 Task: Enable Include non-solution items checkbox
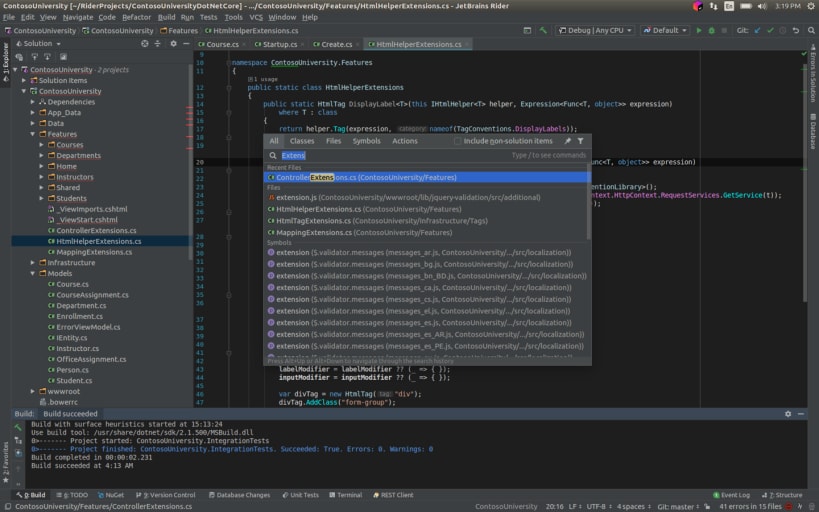pos(458,141)
